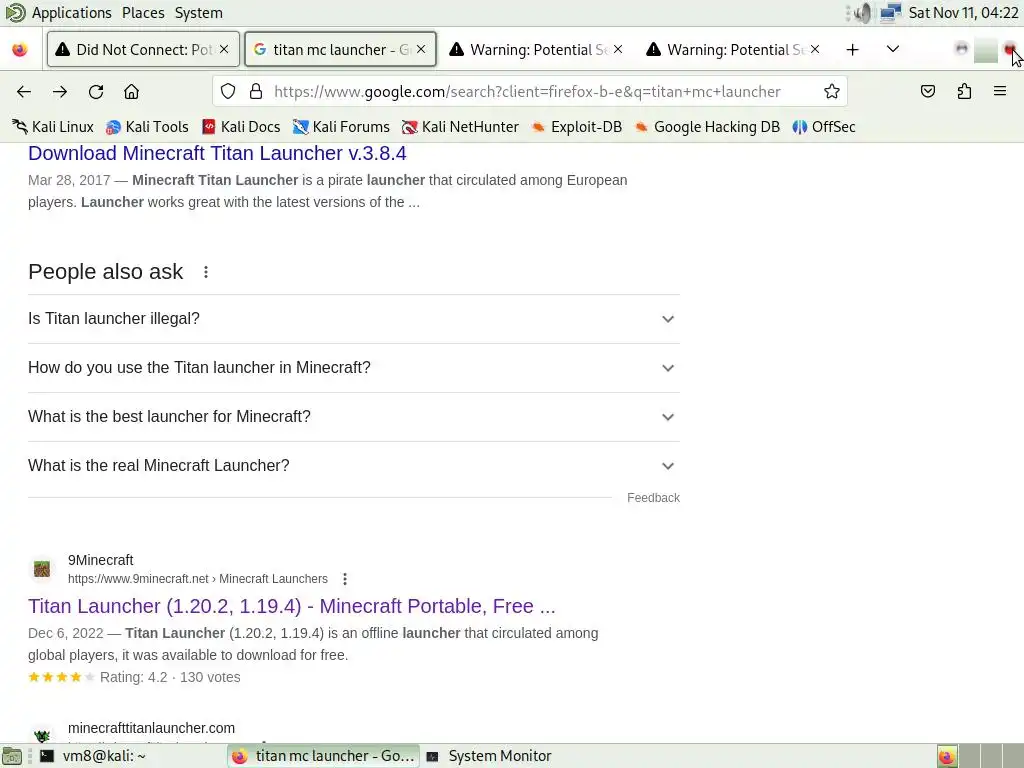
Task: Bookmark this page with the star
Action: pyautogui.click(x=831, y=91)
